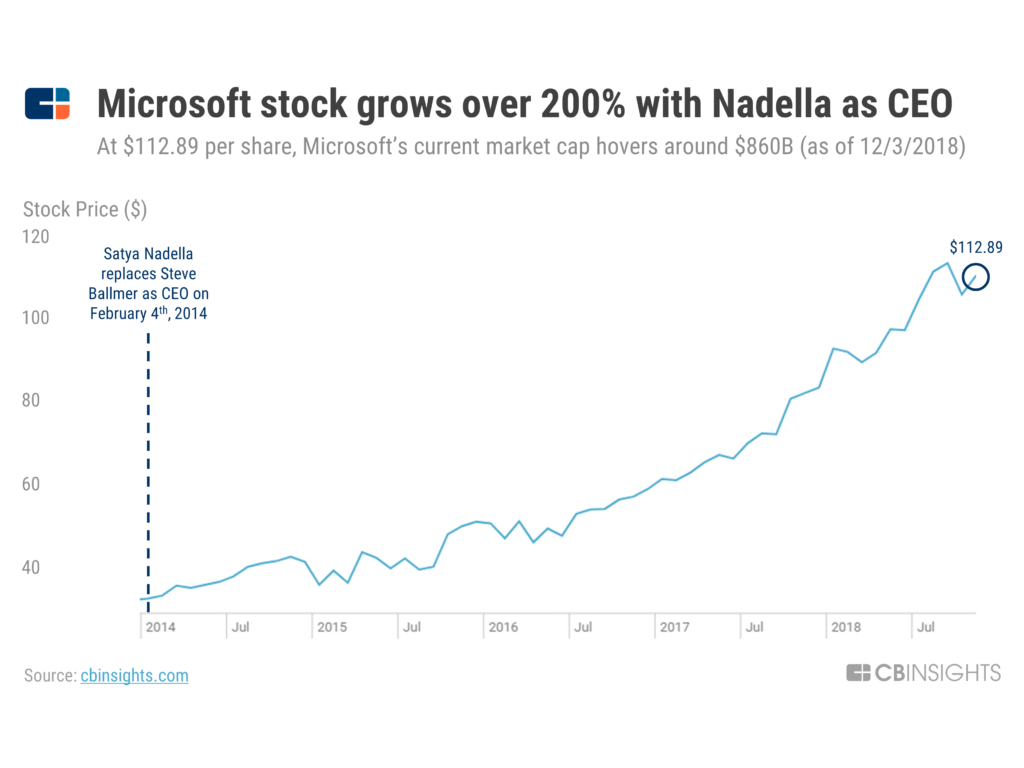Viewport: 1024px width, 768px height.
Task: Click the 120 value on the y-axis
Action: [x=35, y=236]
